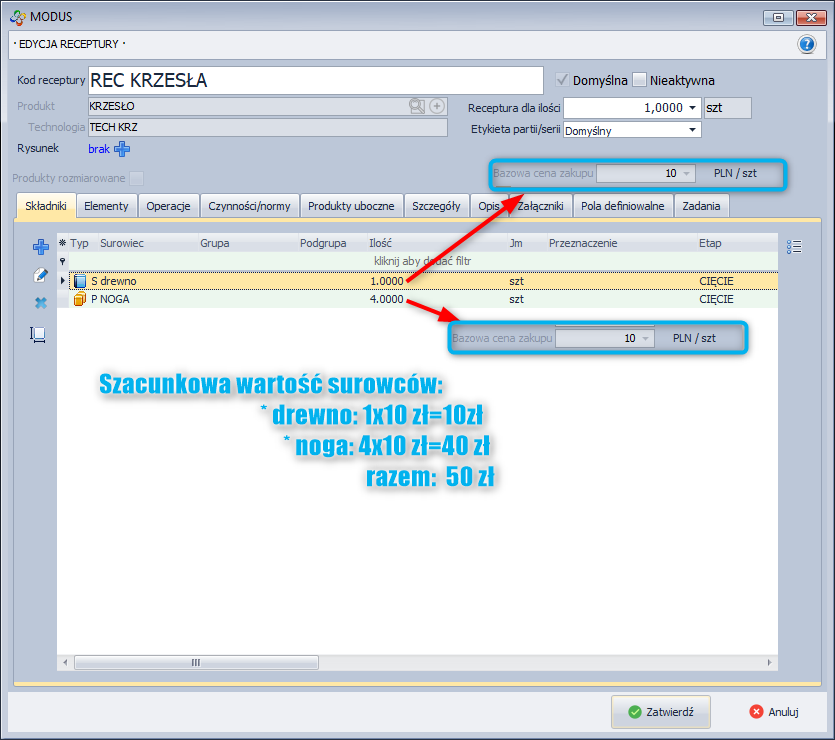The image size is (835, 740).
Task: Open column chooser icon at grid right
Action: coord(795,247)
